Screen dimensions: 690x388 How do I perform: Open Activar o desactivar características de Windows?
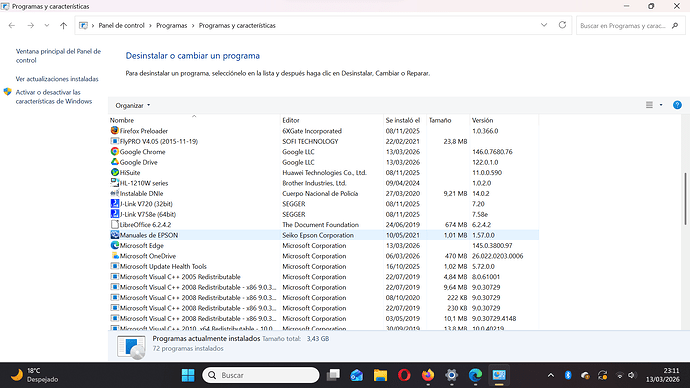point(54,97)
